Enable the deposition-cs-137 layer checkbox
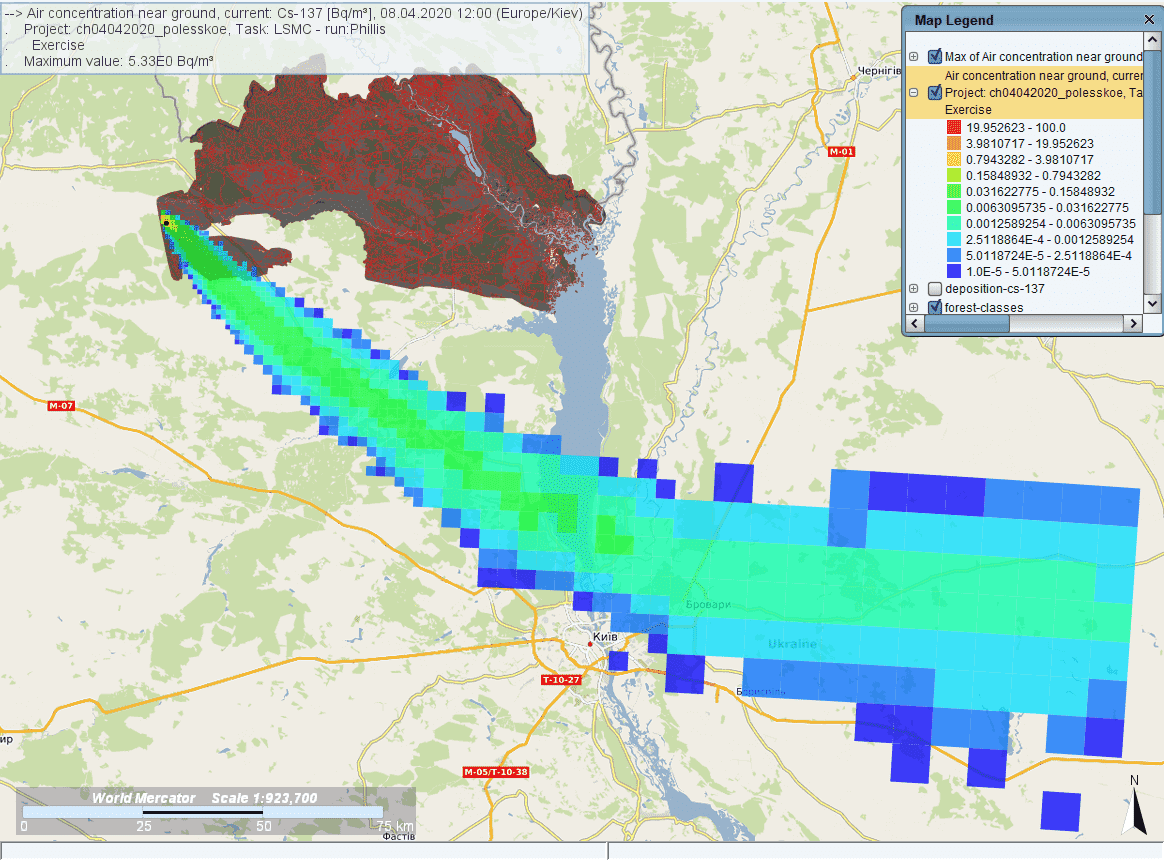This screenshot has width=1164, height=860. pyautogui.click(x=935, y=289)
